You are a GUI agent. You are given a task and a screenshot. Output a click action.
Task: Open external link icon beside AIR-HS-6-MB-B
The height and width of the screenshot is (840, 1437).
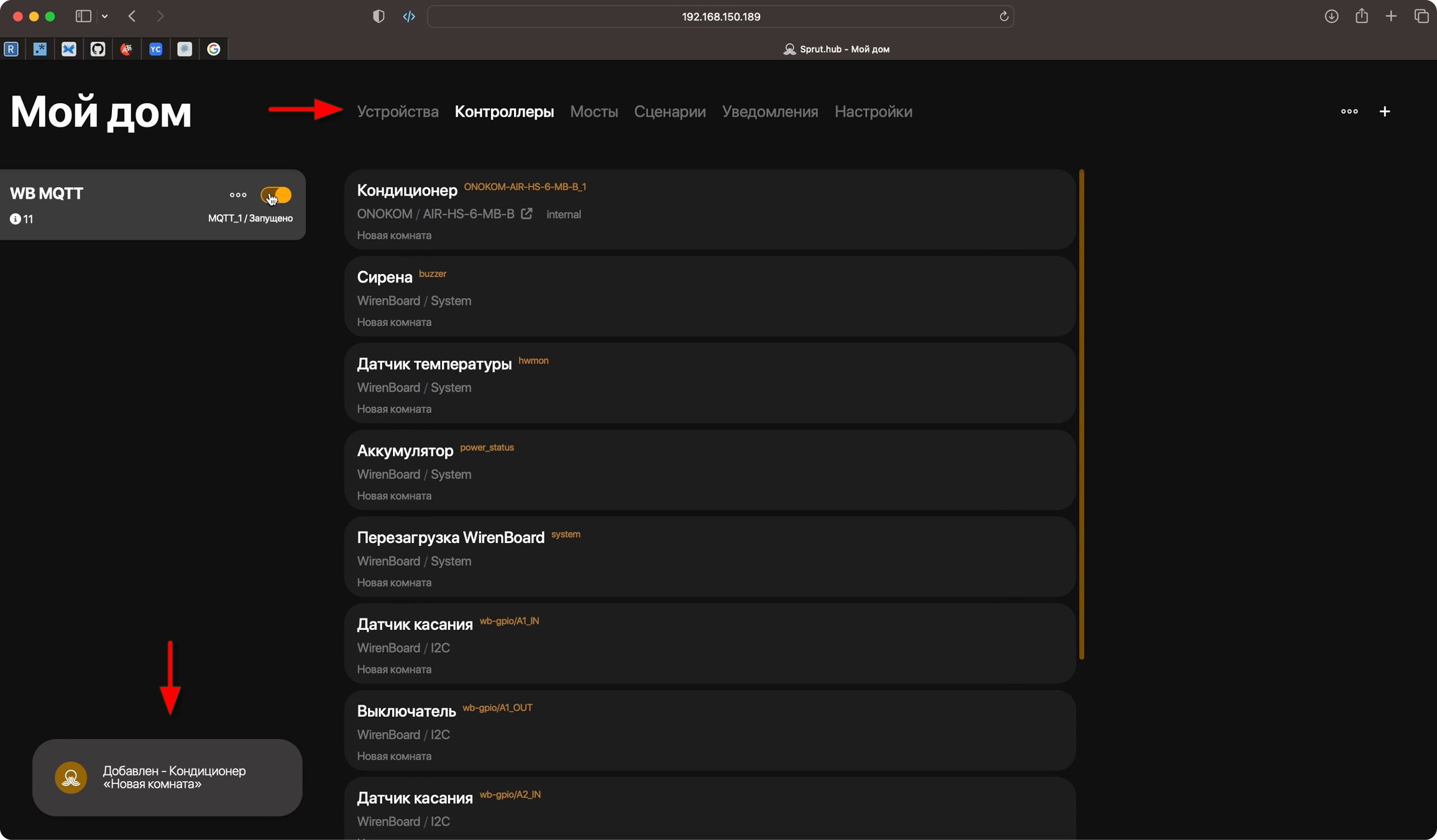coord(526,213)
